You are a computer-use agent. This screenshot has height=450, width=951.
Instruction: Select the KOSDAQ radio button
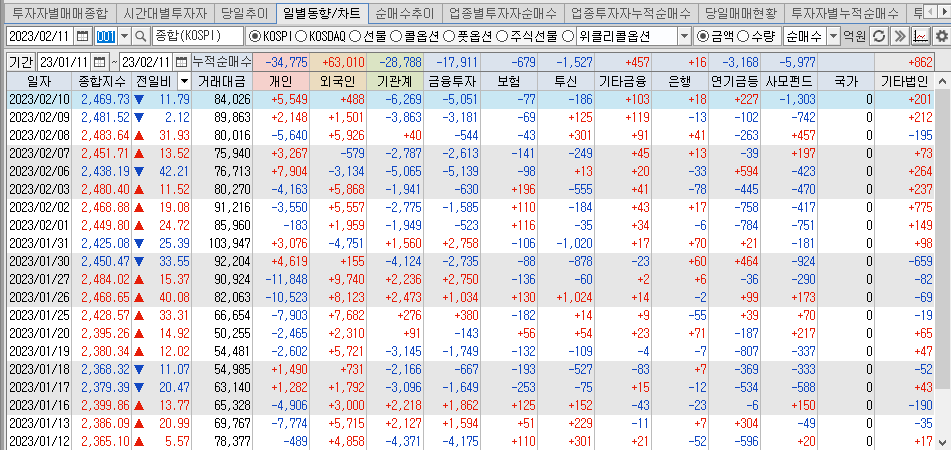[x=301, y=37]
